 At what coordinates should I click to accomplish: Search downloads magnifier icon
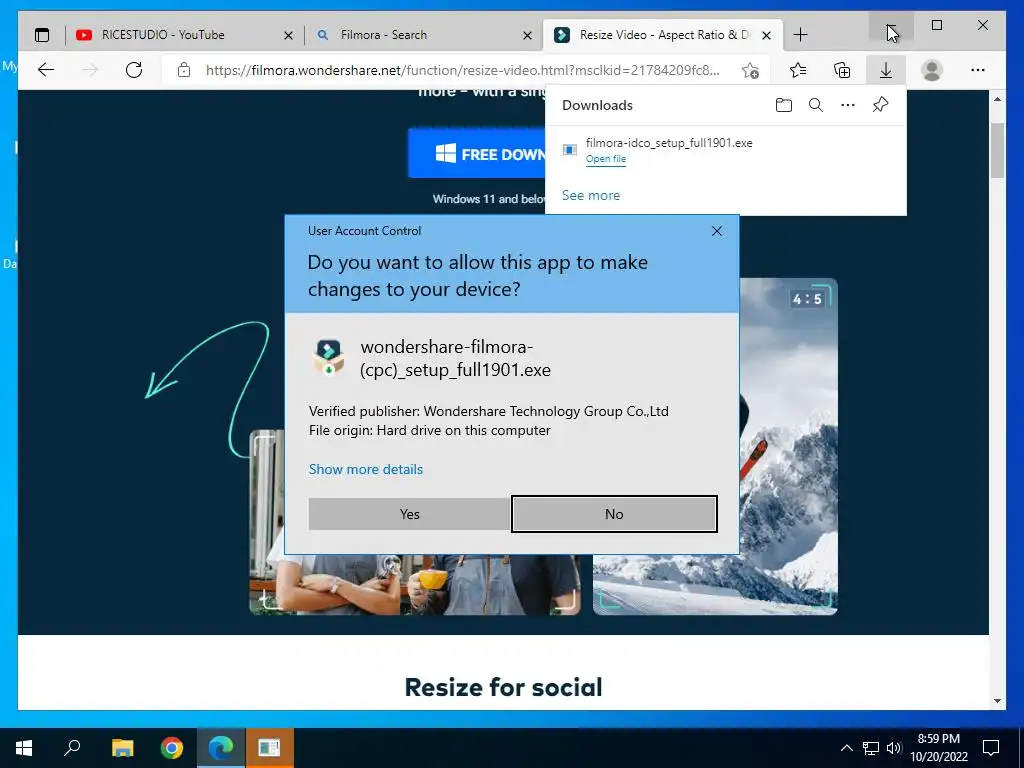tap(816, 105)
